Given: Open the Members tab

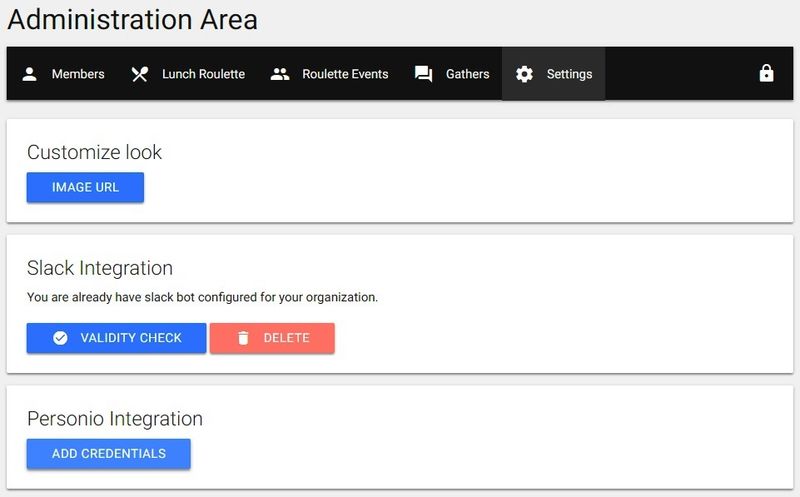Looking at the screenshot, I should (x=78, y=74).
